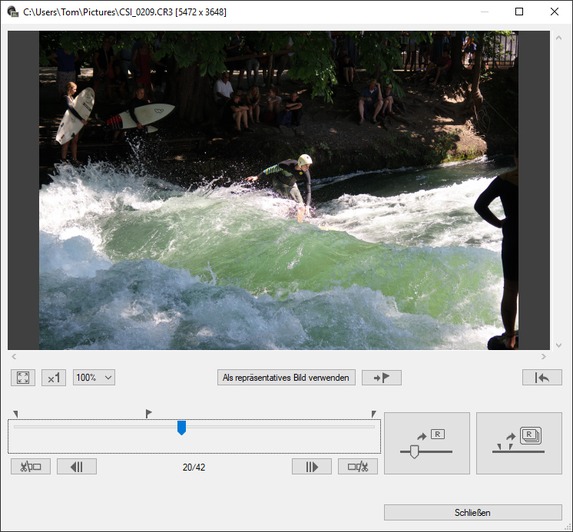Set the view to x1 magnification
Image resolution: width=573 pixels, height=532 pixels.
(54, 377)
